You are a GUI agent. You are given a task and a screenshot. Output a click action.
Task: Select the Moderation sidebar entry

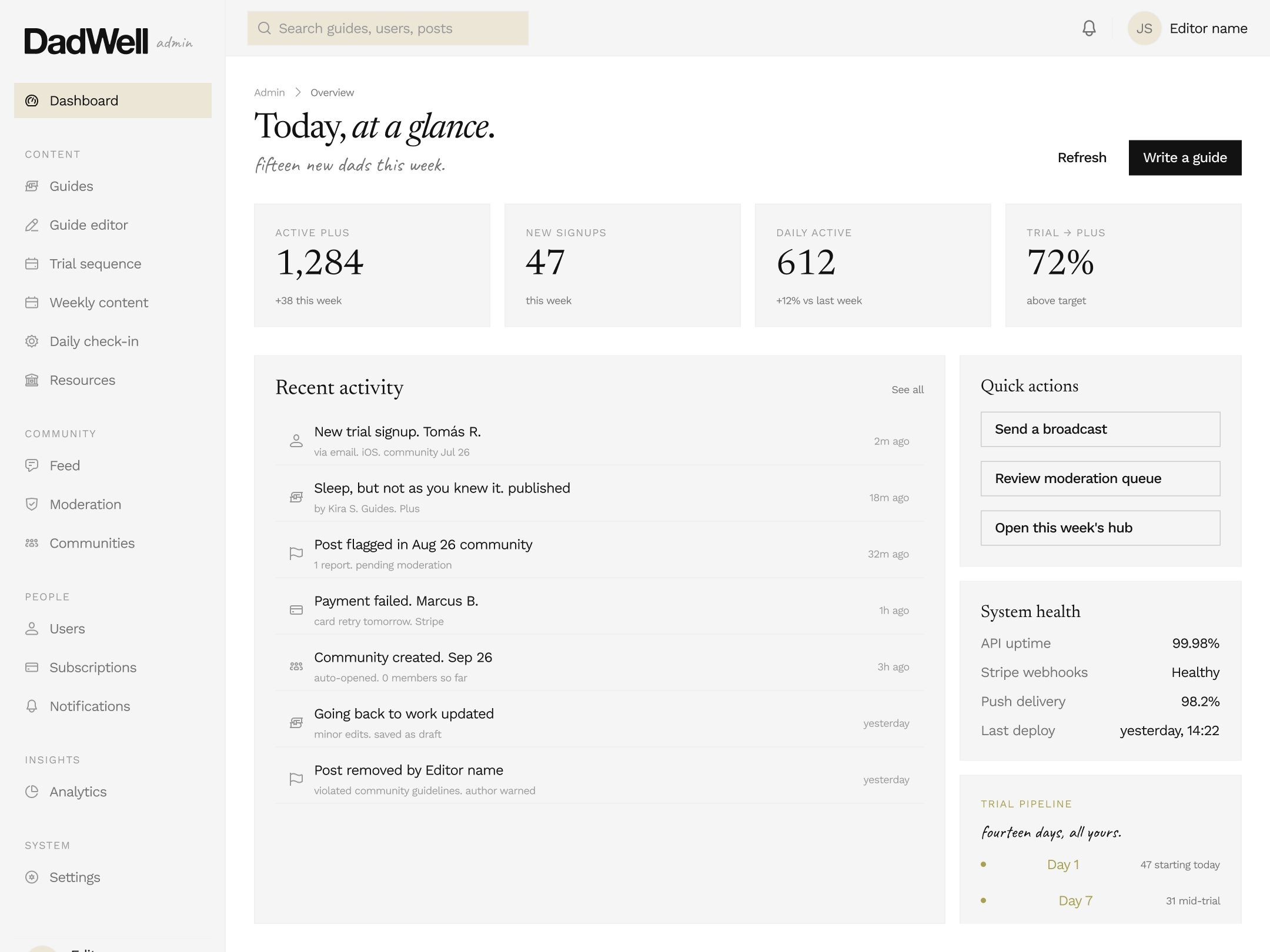point(113,504)
